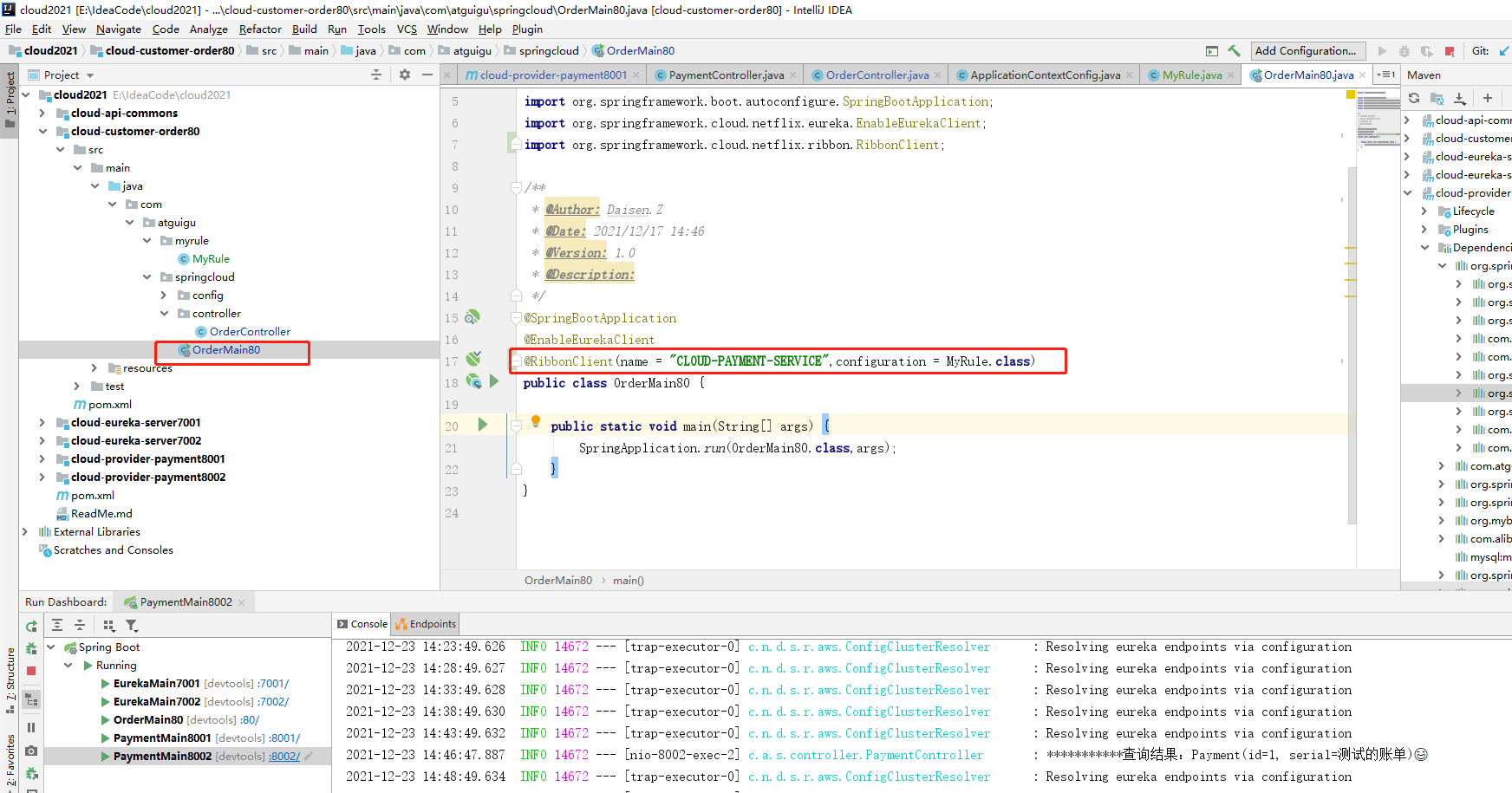This screenshot has height=793, width=1512.
Task: Hide the Project tool window
Action: pyautogui.click(x=427, y=75)
